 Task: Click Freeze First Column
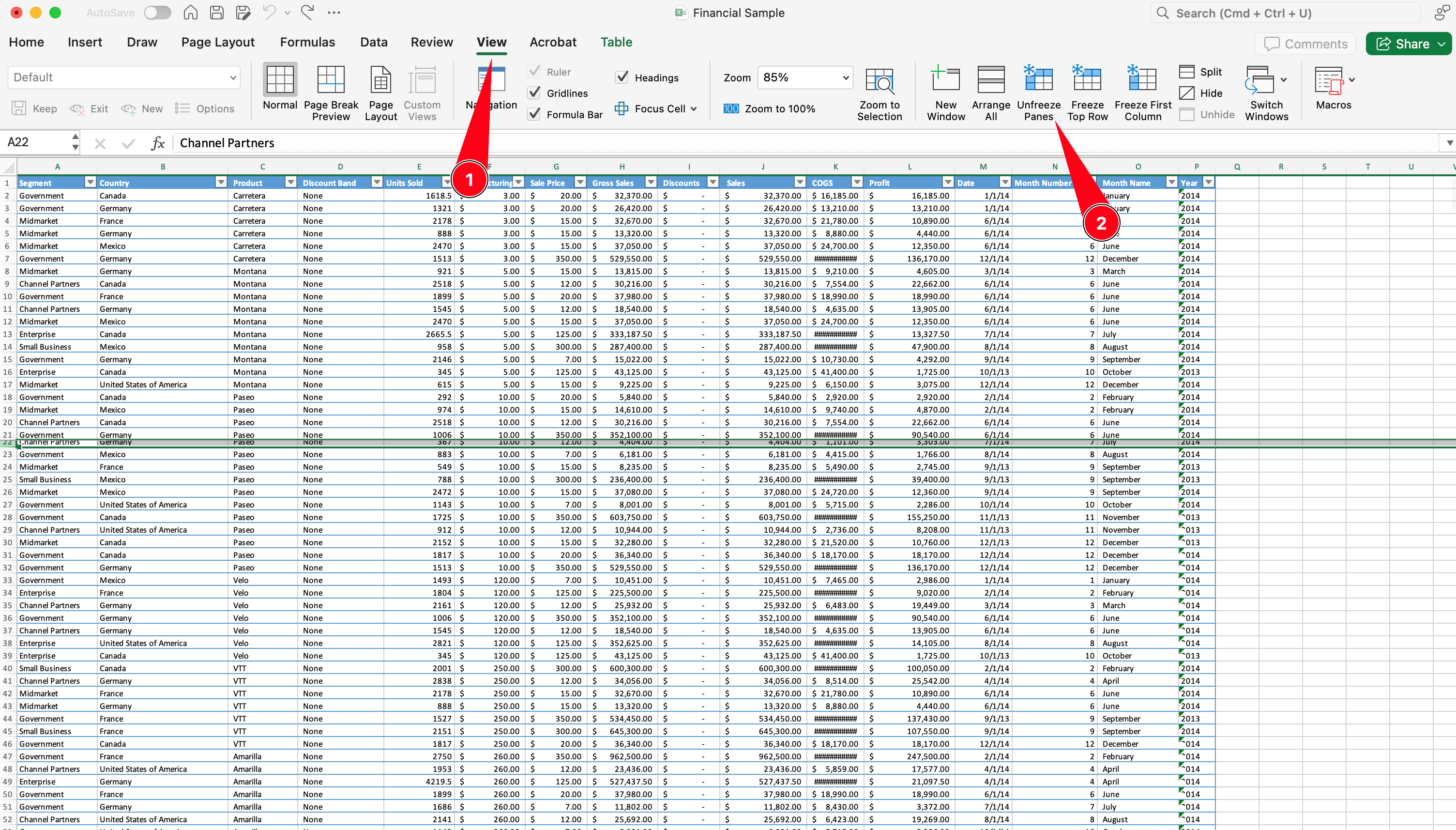tap(1142, 93)
